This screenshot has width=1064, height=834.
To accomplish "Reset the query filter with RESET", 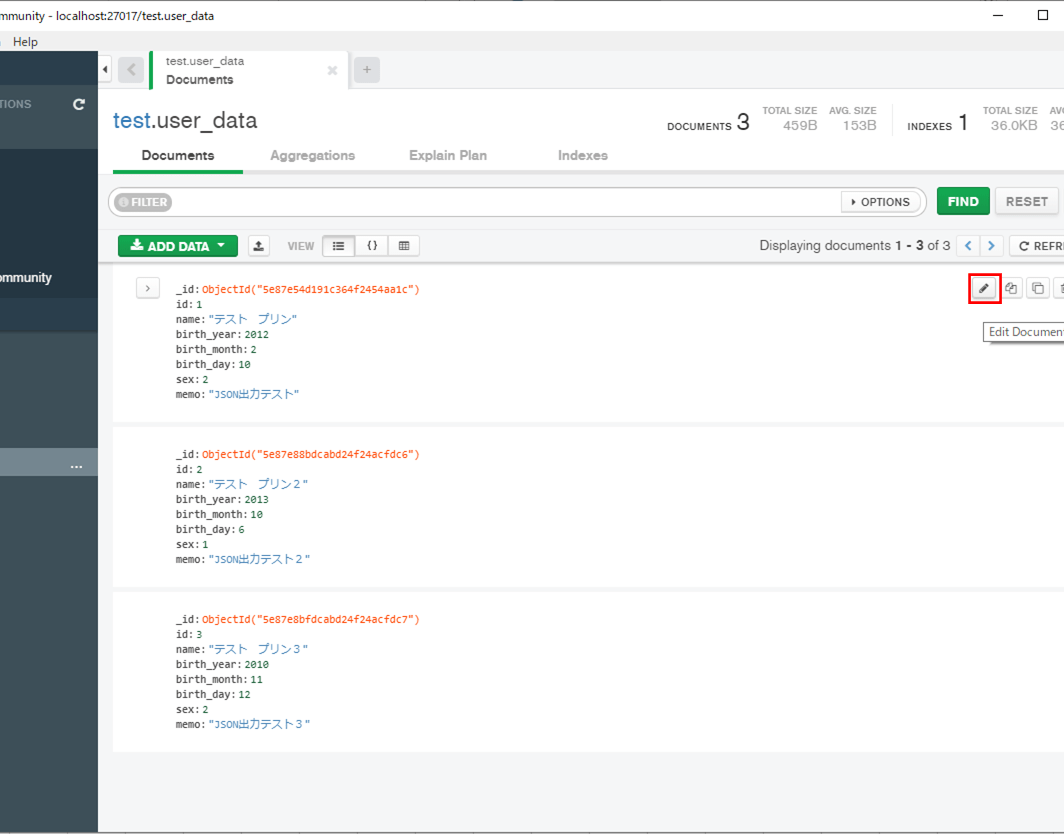I will click(x=1027, y=201).
